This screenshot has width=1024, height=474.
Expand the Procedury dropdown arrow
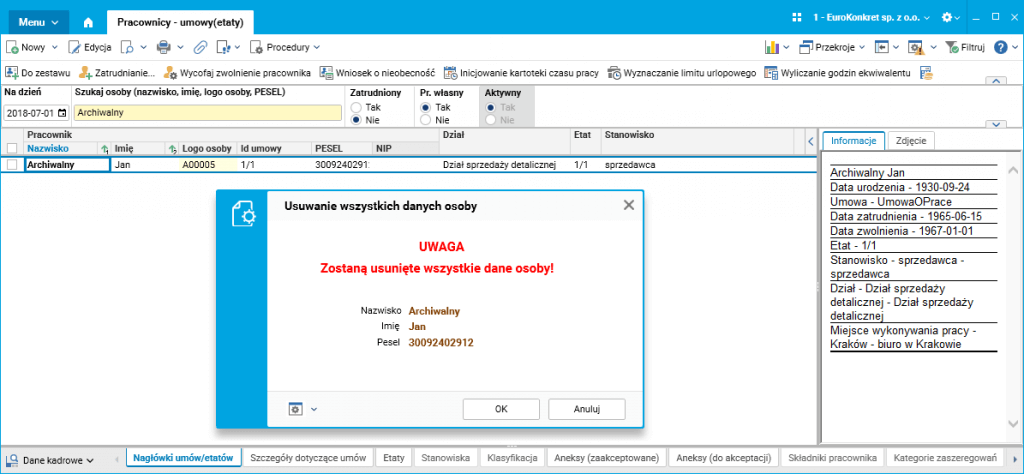pos(317,47)
